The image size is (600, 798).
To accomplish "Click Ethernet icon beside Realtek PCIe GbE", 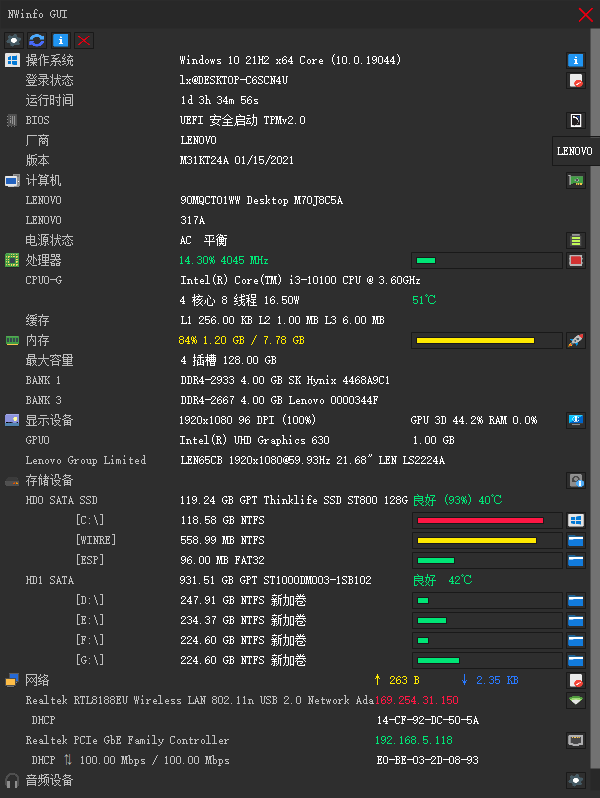I will [x=576, y=740].
